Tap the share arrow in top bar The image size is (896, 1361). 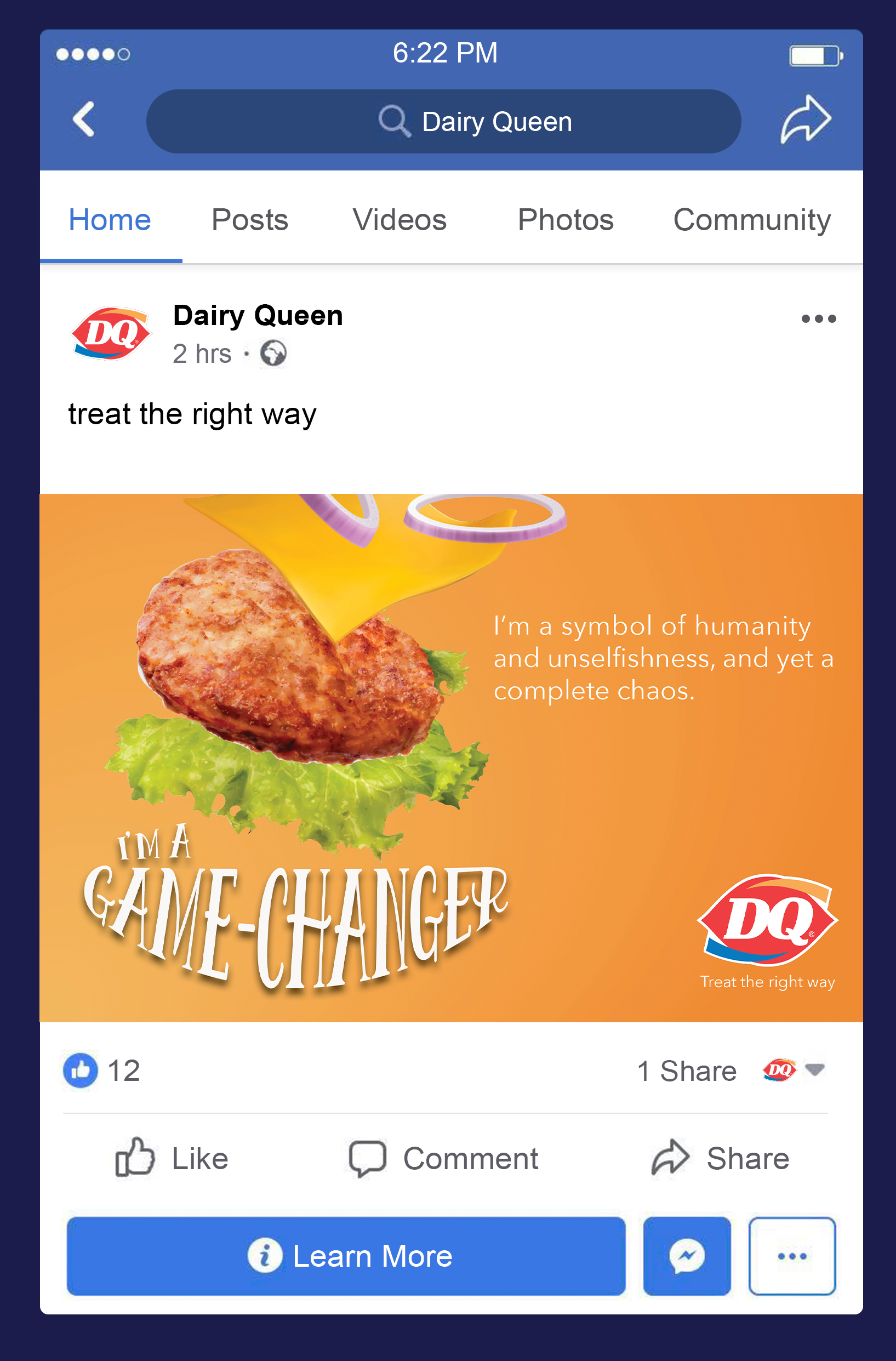[806, 119]
